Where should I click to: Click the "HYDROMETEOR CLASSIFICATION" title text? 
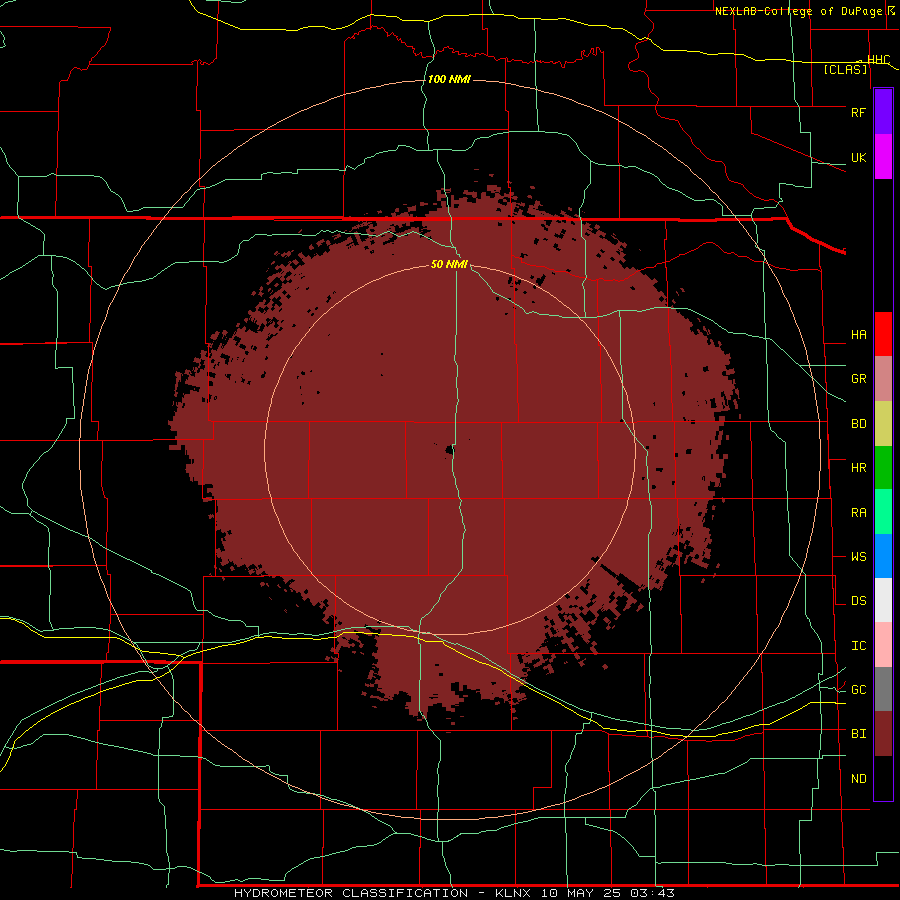(x=351, y=893)
